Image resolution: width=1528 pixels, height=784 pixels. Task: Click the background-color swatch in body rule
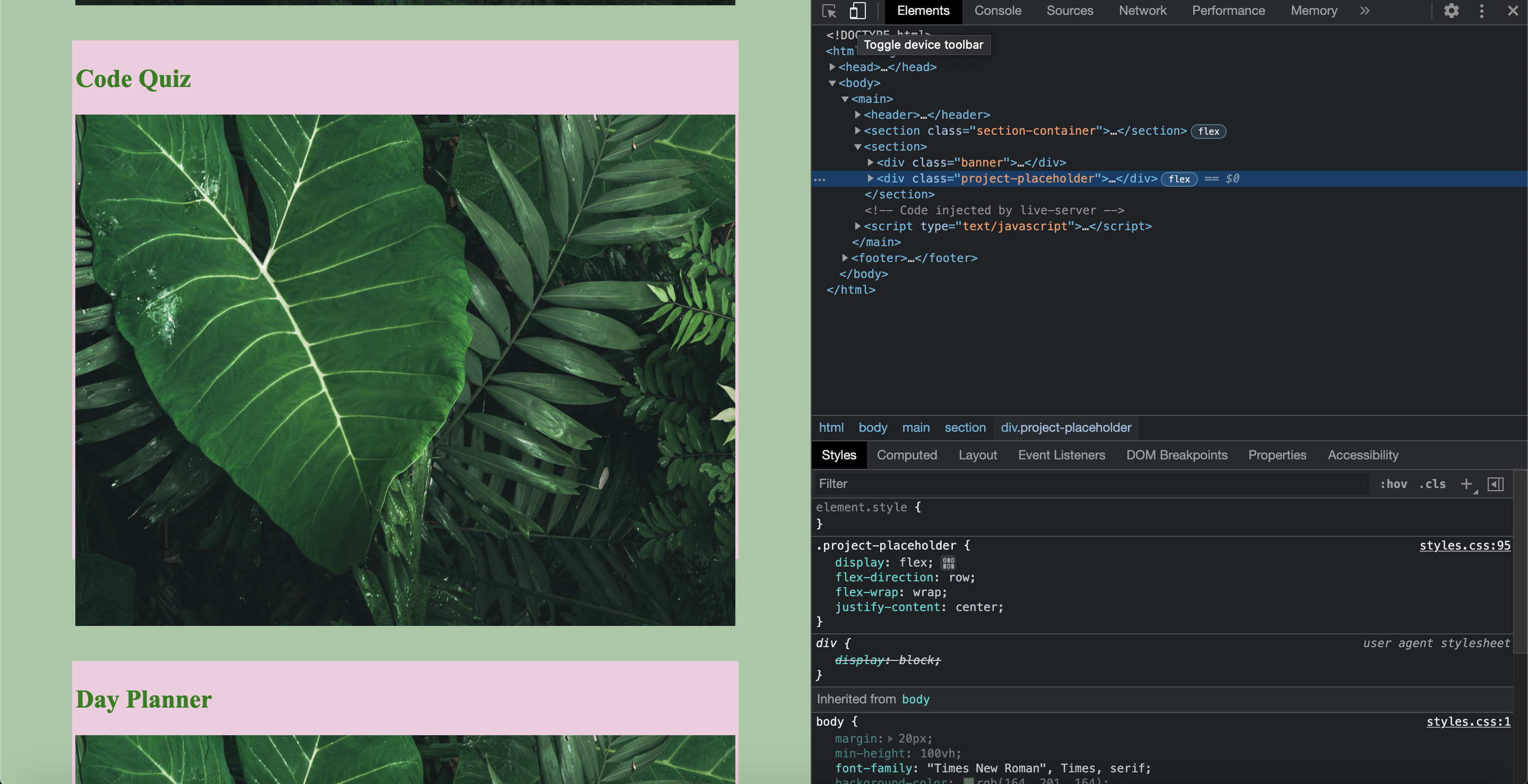click(968, 781)
